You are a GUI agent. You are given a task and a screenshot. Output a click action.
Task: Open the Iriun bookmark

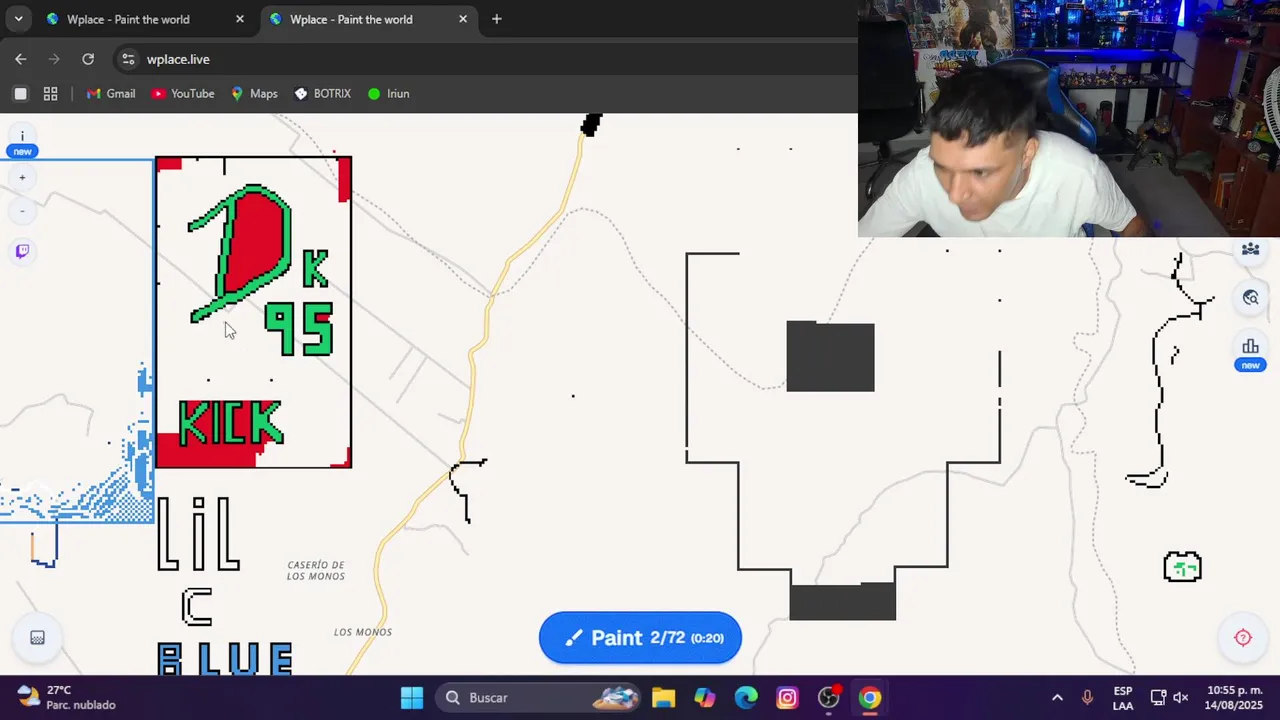pyautogui.click(x=388, y=93)
